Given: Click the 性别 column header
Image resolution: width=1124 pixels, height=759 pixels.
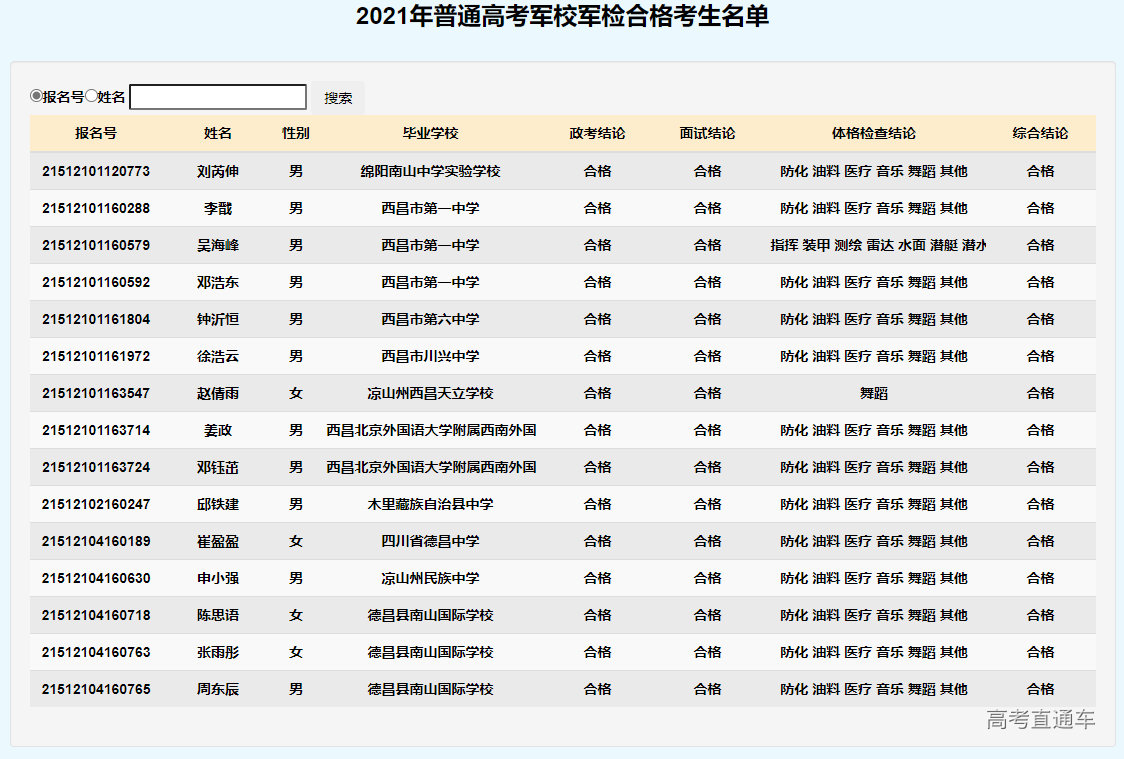Looking at the screenshot, I should (295, 133).
